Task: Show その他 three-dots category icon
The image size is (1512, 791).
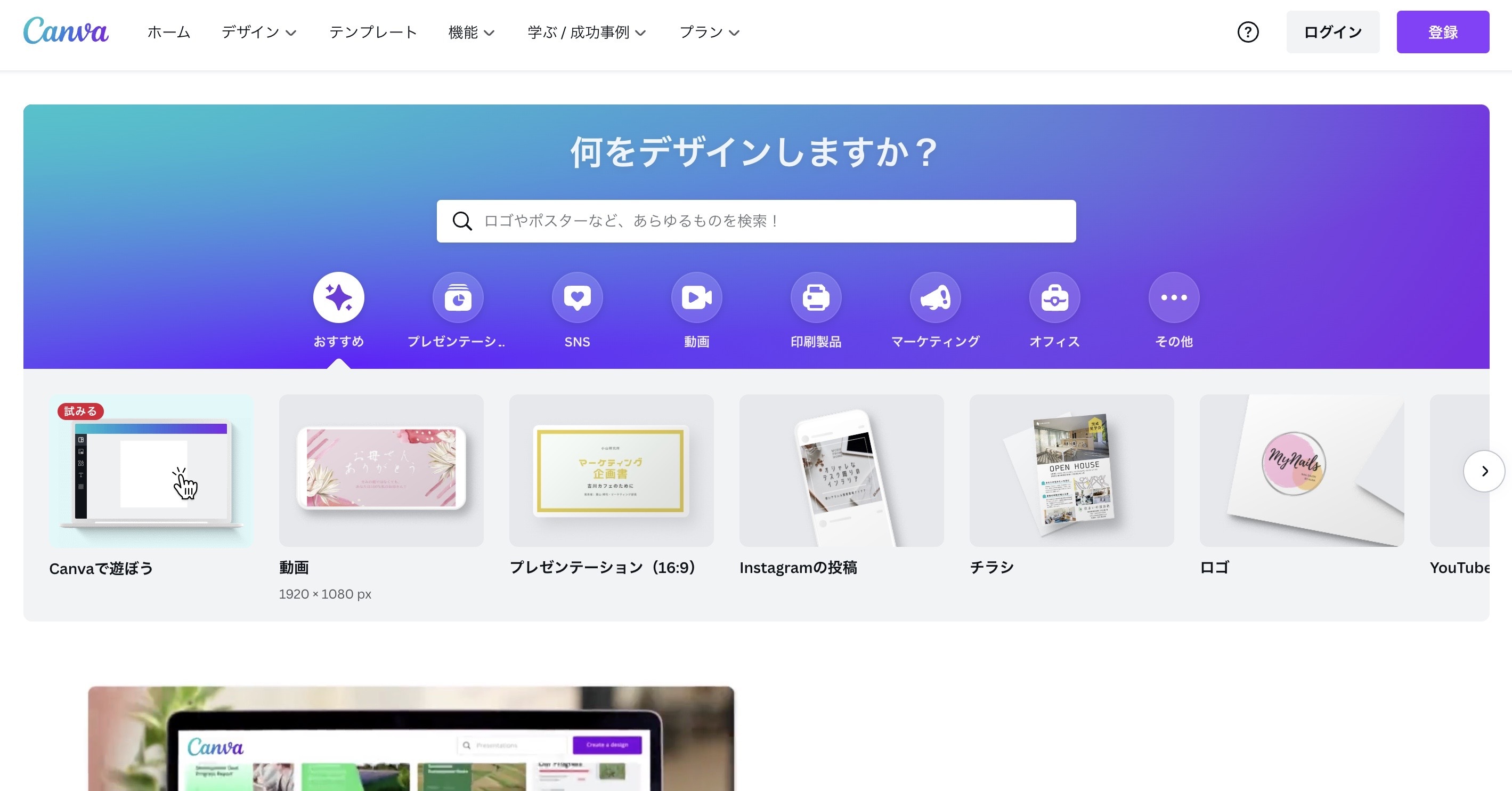Action: click(1174, 297)
